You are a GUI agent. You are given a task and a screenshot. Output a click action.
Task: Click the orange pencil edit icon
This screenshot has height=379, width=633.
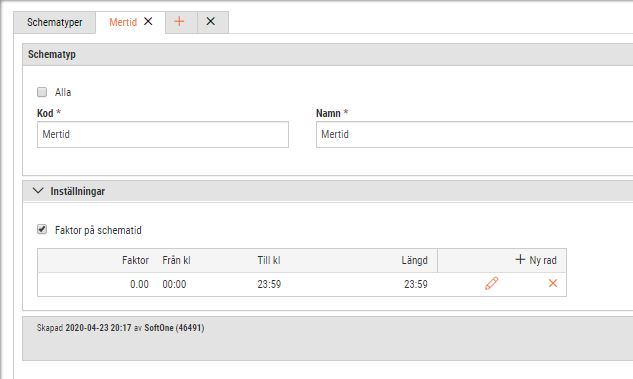click(x=491, y=283)
